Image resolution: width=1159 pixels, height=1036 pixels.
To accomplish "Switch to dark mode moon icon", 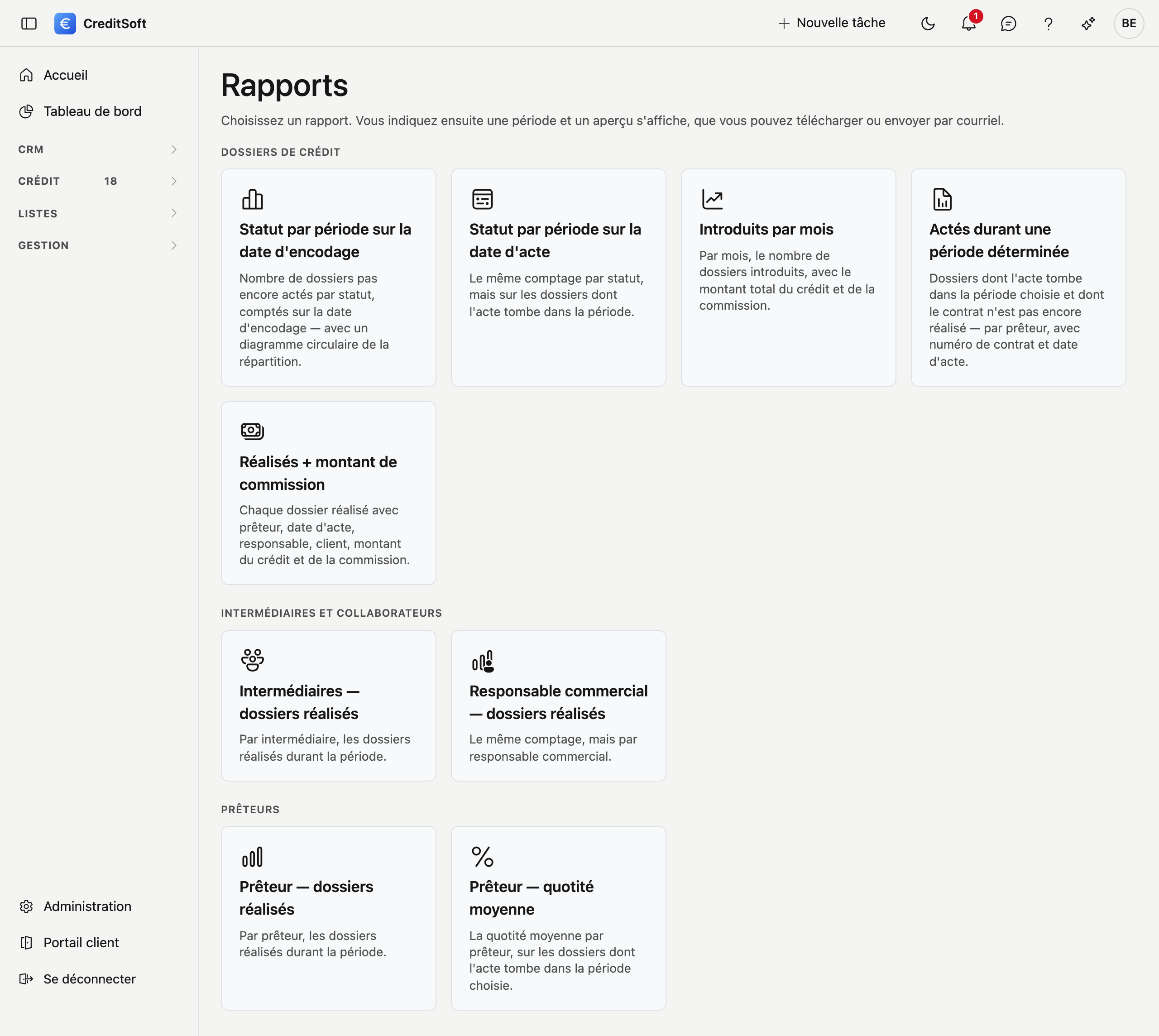I will (x=928, y=24).
